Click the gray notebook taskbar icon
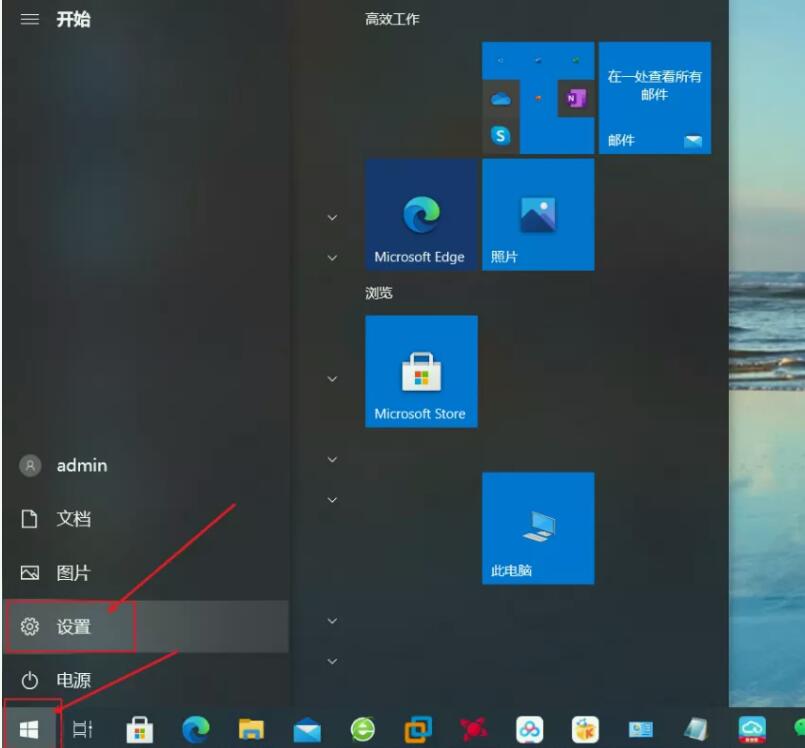This screenshot has height=748, width=805. click(696, 730)
